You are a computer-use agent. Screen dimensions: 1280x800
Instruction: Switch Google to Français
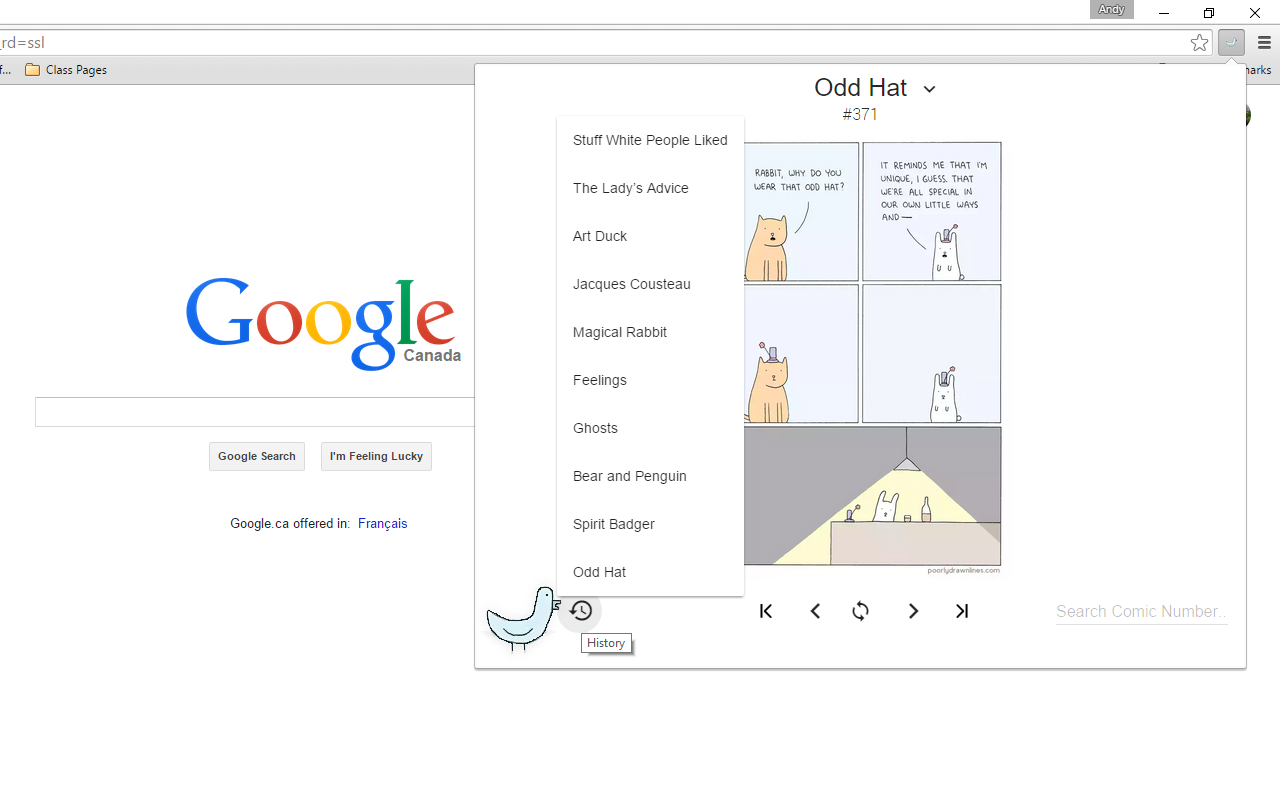tap(382, 523)
